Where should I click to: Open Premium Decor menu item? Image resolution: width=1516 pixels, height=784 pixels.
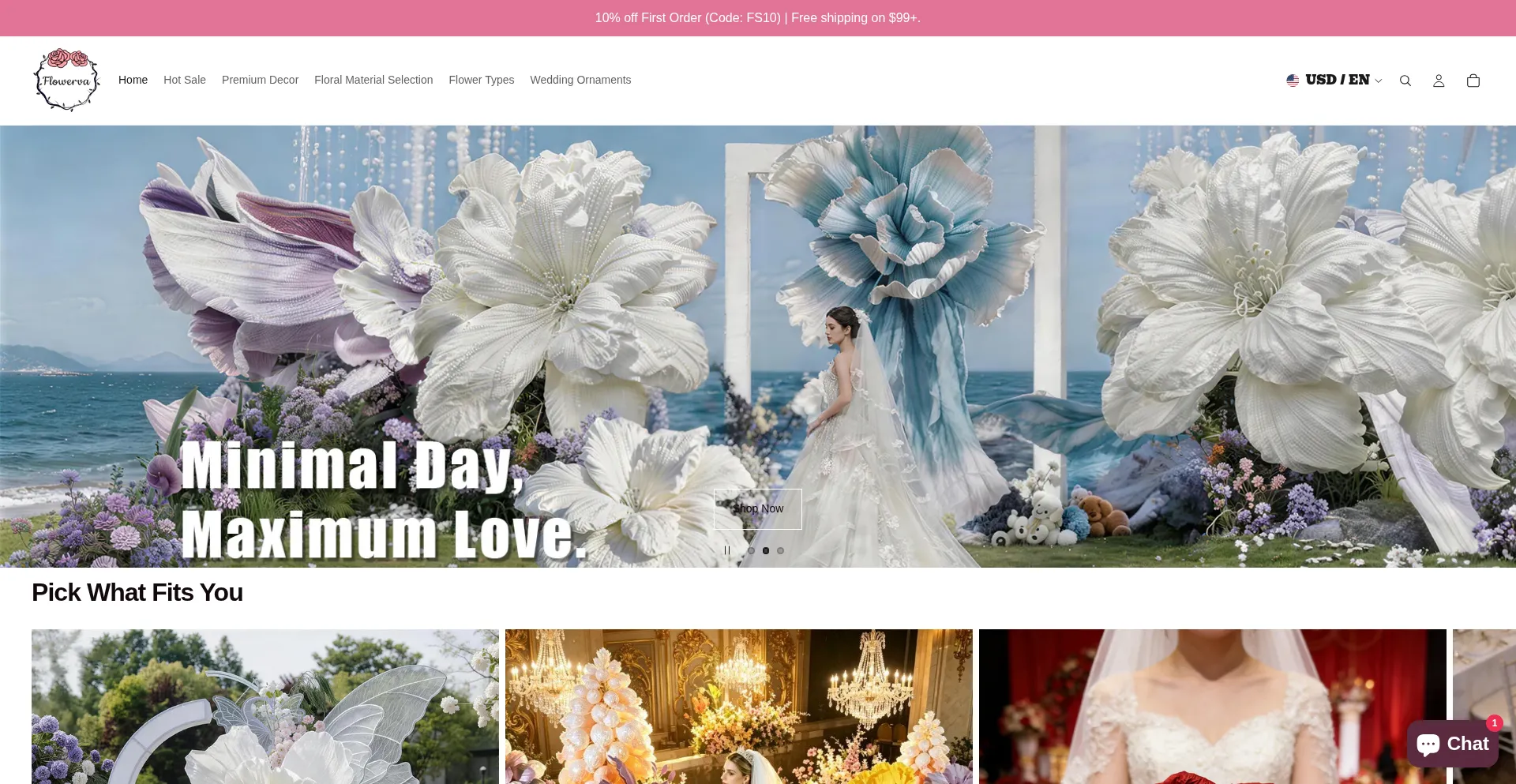[260, 80]
